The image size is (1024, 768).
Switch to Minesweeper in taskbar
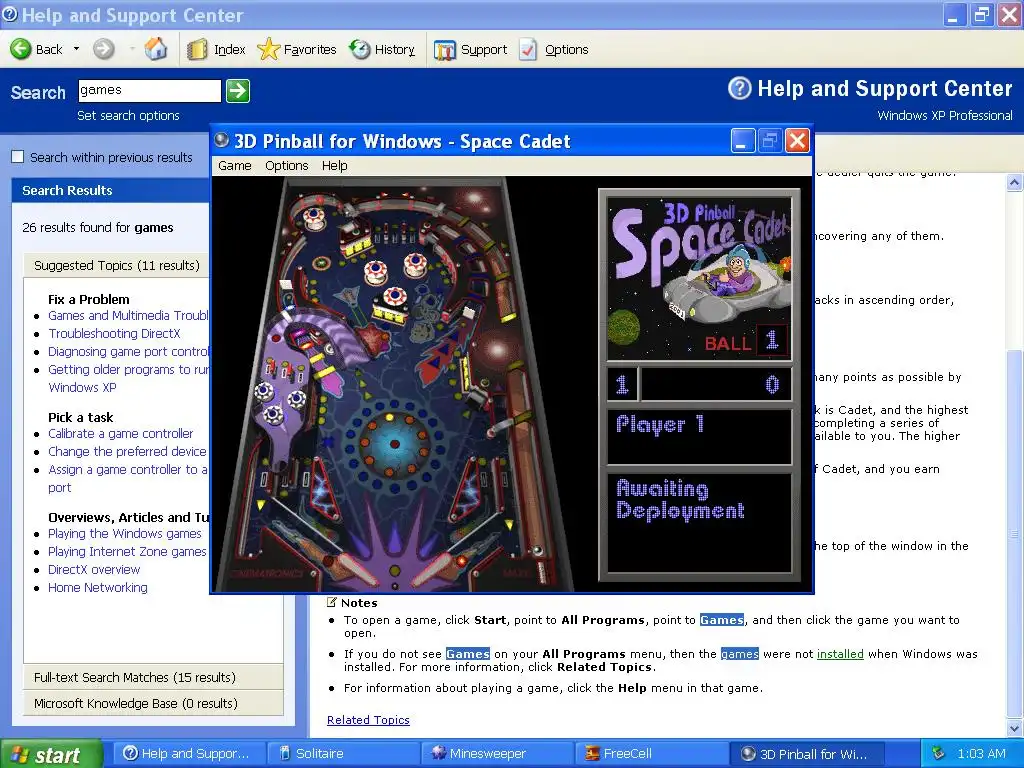point(497,754)
